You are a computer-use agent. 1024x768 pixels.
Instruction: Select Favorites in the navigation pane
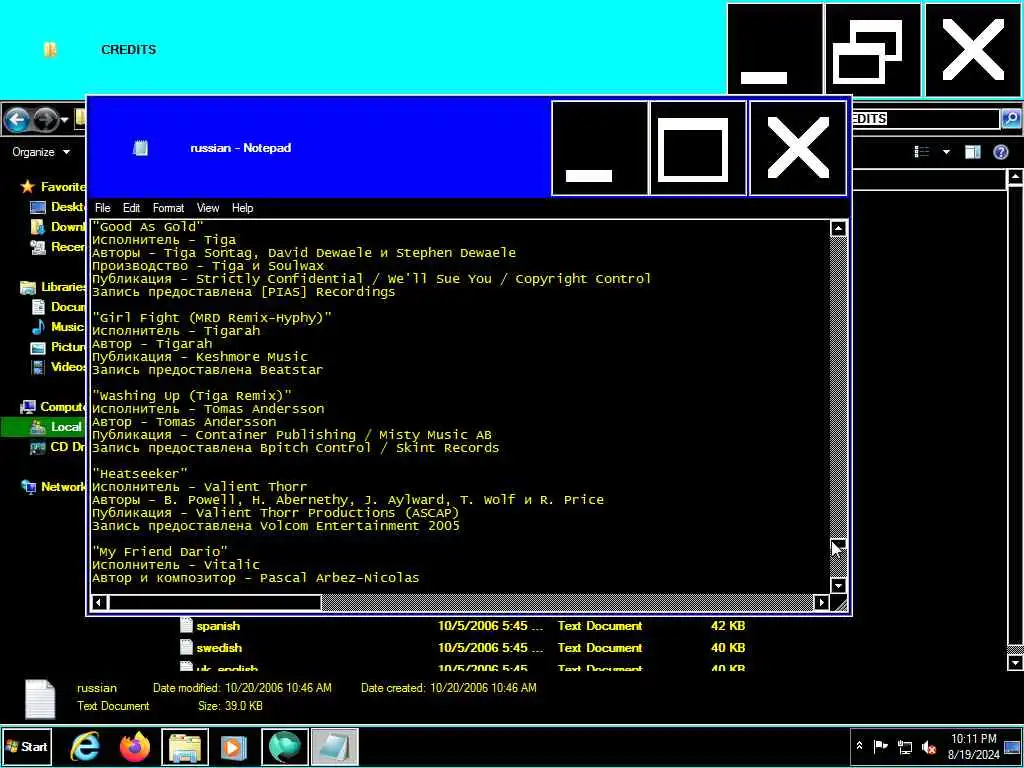[x=53, y=187]
